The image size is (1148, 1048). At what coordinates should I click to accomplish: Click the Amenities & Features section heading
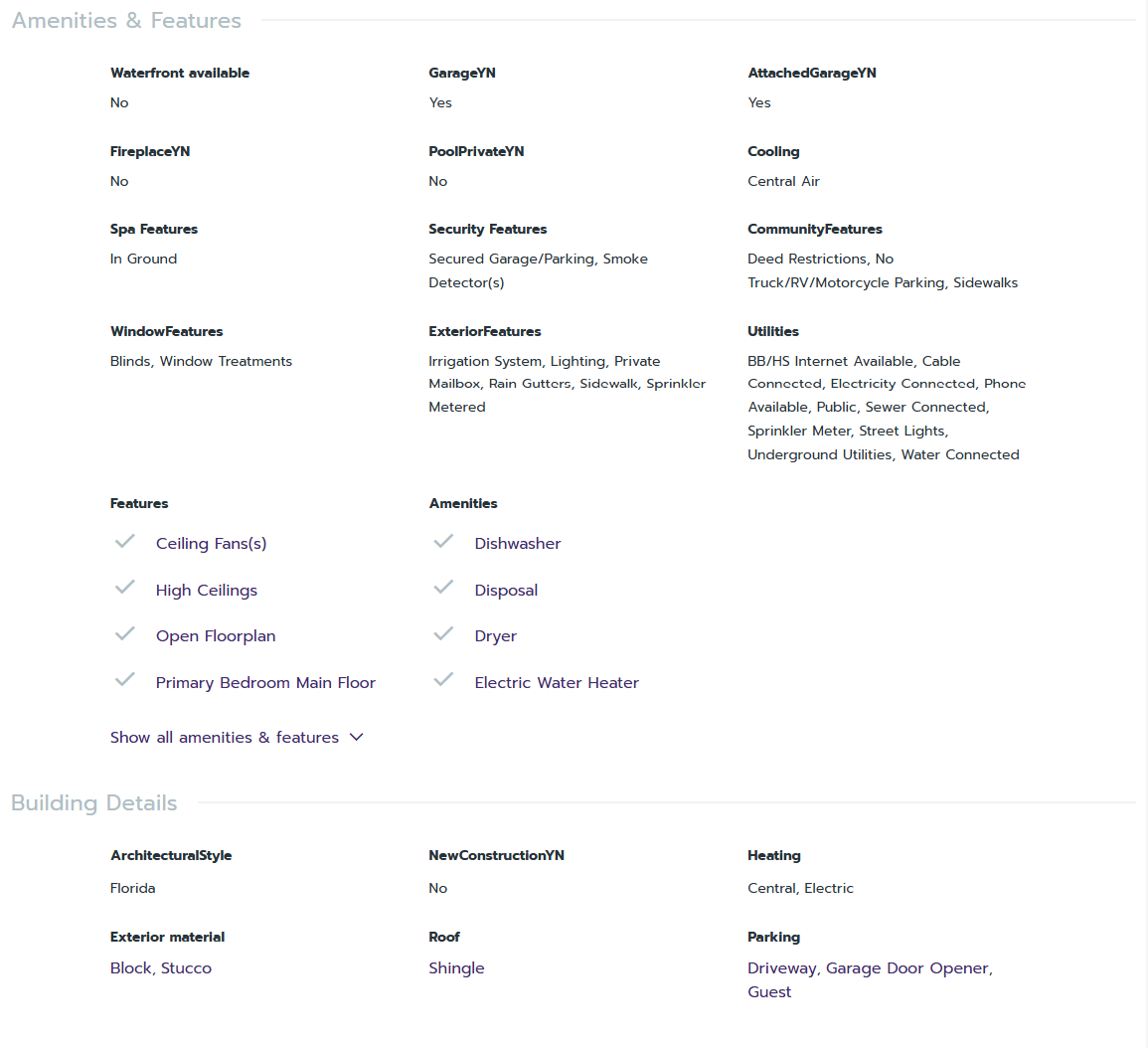point(126,21)
